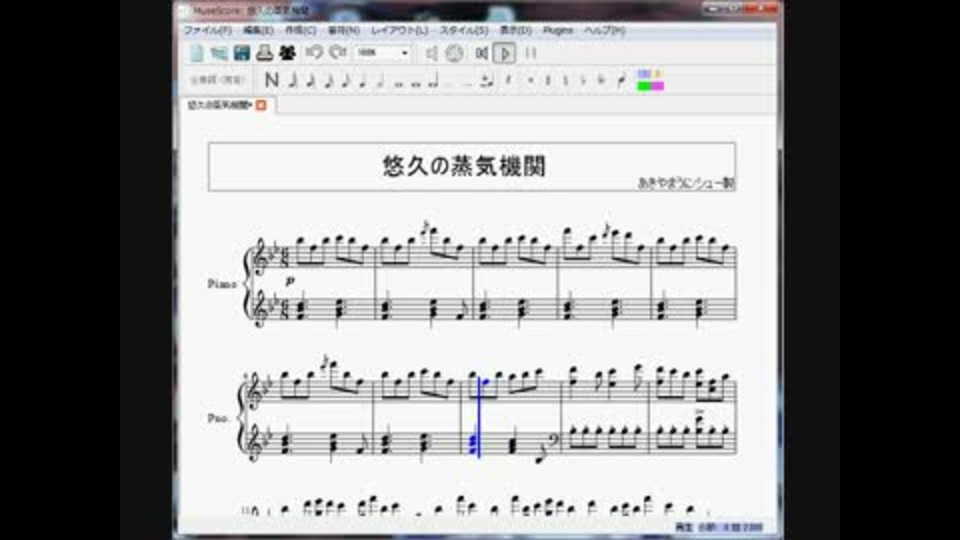Apply a natural accidental
The width and height of the screenshot is (960, 540).
(x=565, y=80)
